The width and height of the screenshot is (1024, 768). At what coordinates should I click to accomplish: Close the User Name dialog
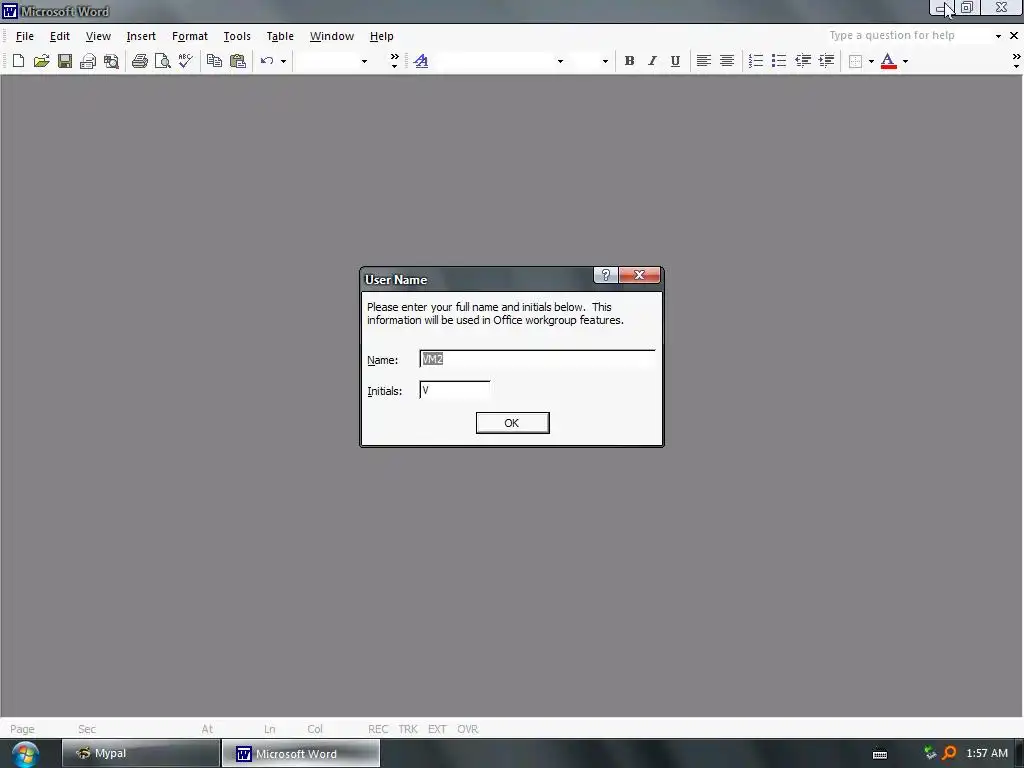(x=639, y=276)
